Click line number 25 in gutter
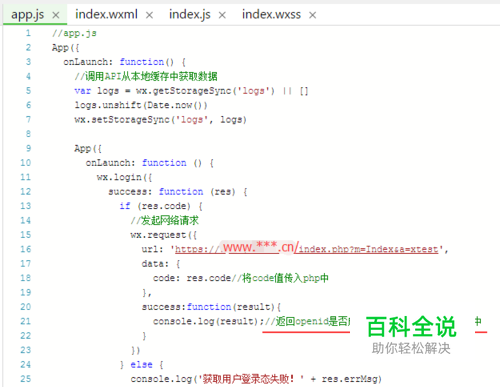The width and height of the screenshot is (500, 387). [26, 379]
